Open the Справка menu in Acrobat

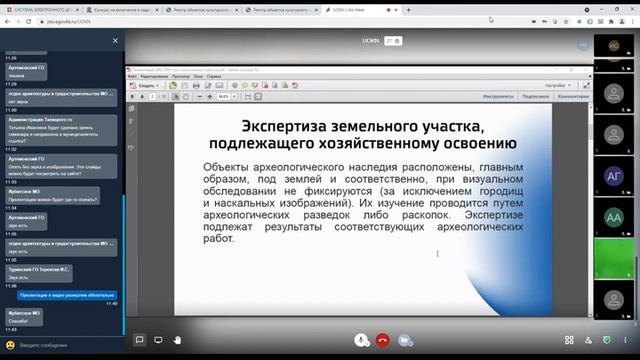point(214,76)
